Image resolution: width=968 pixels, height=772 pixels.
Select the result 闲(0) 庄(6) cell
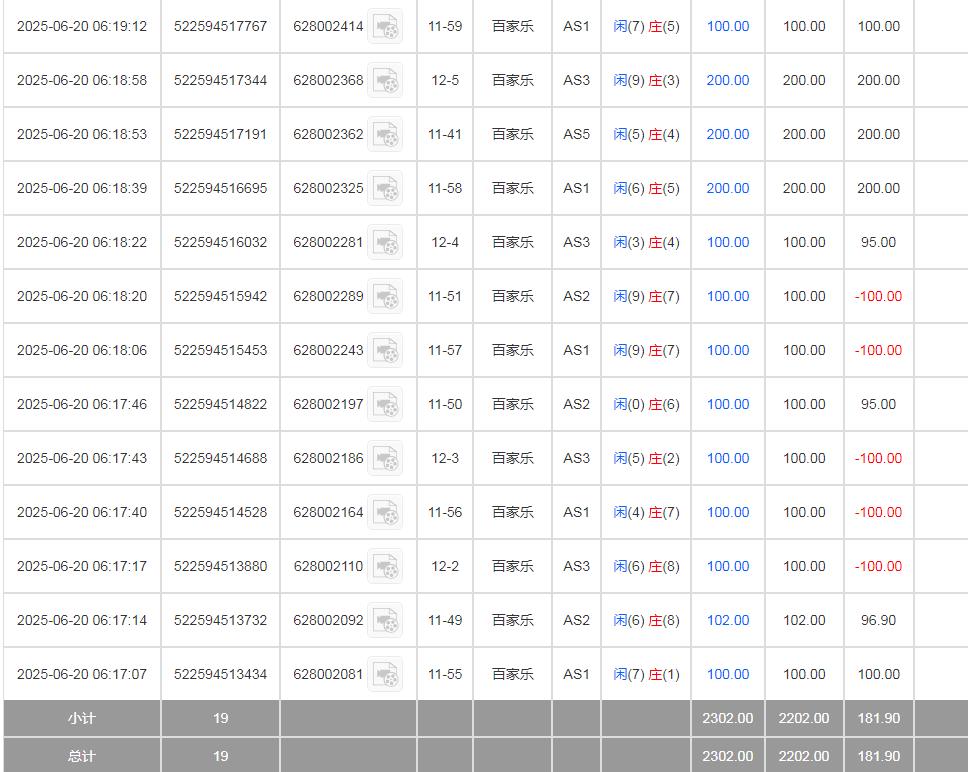[x=646, y=404]
